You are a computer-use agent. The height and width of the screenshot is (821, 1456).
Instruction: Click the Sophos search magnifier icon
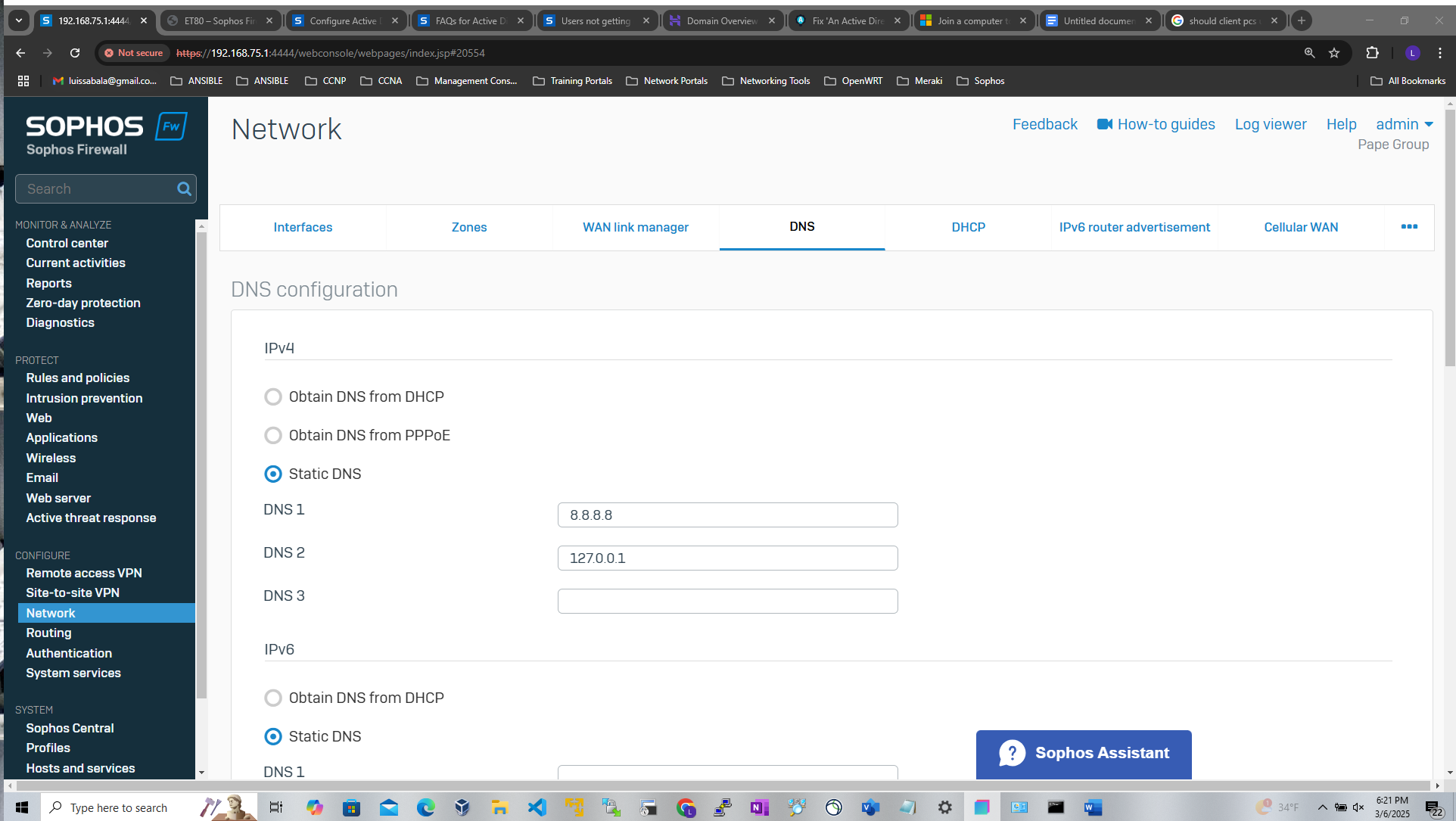coord(184,189)
